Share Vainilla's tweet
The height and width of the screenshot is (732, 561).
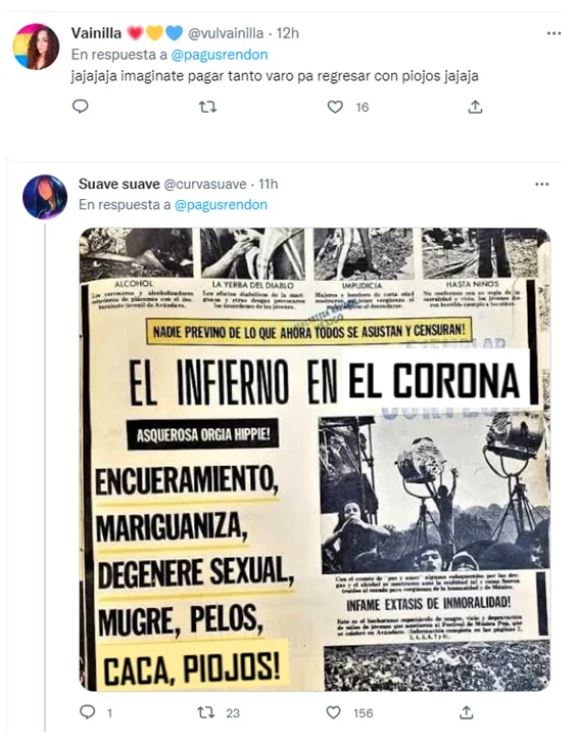click(x=475, y=107)
